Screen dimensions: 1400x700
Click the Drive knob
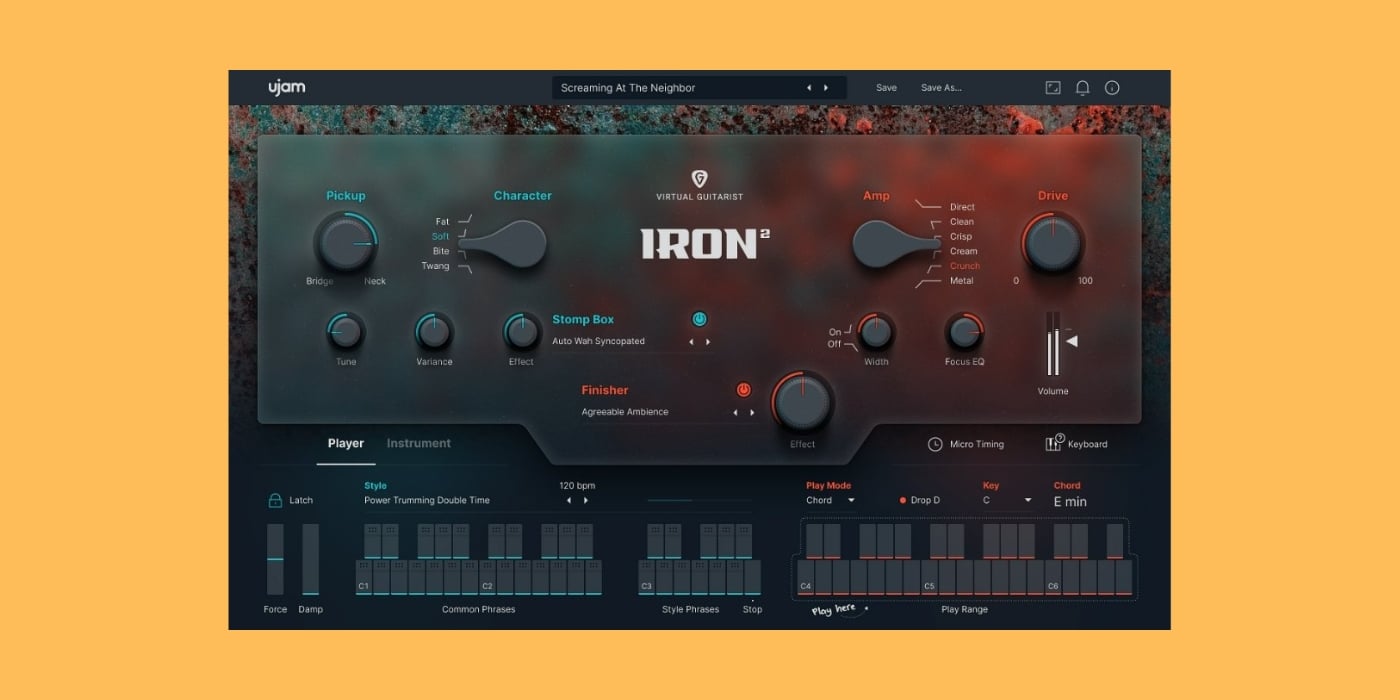pos(1053,243)
